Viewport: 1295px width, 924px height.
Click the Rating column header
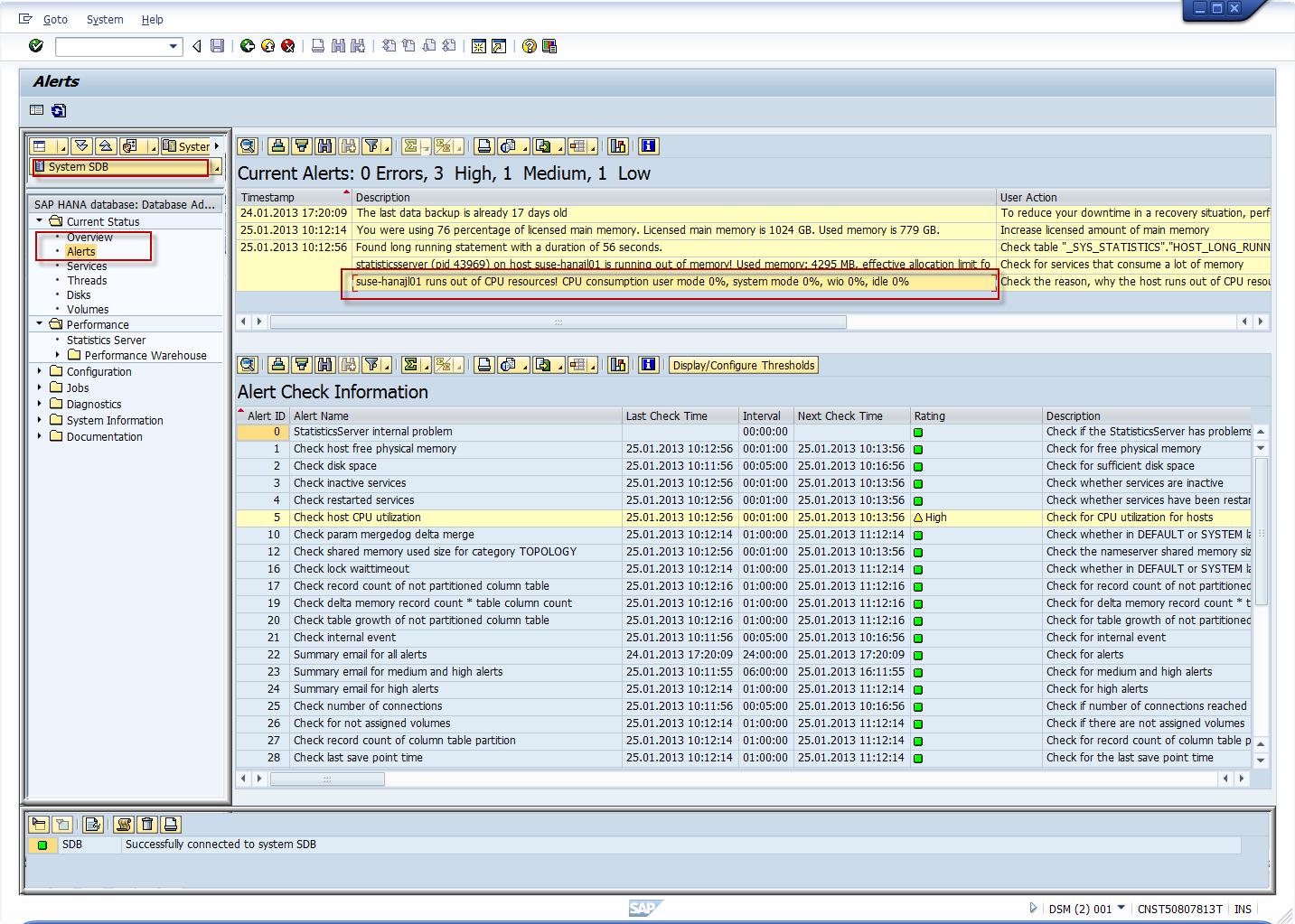[x=976, y=415]
